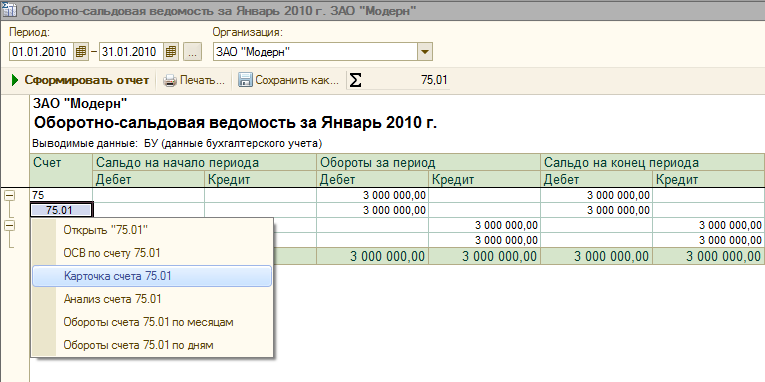This screenshot has height=382, width=765.
Task: Click Сохранить как floppy disk button
Action: point(288,80)
